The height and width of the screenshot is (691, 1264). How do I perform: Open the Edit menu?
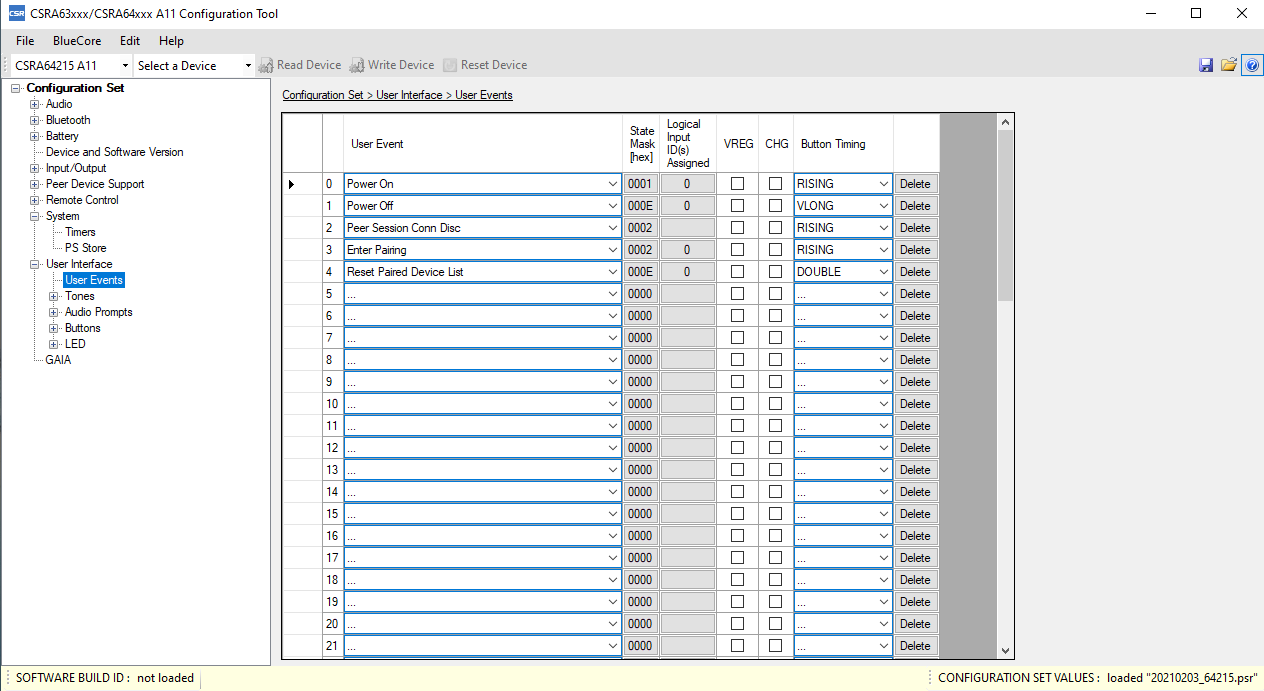pyautogui.click(x=130, y=41)
